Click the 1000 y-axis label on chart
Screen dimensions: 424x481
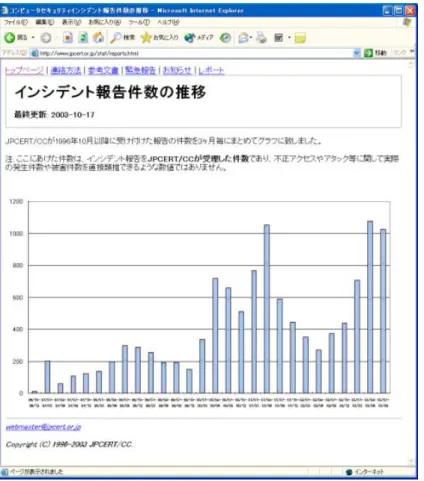pos(16,234)
